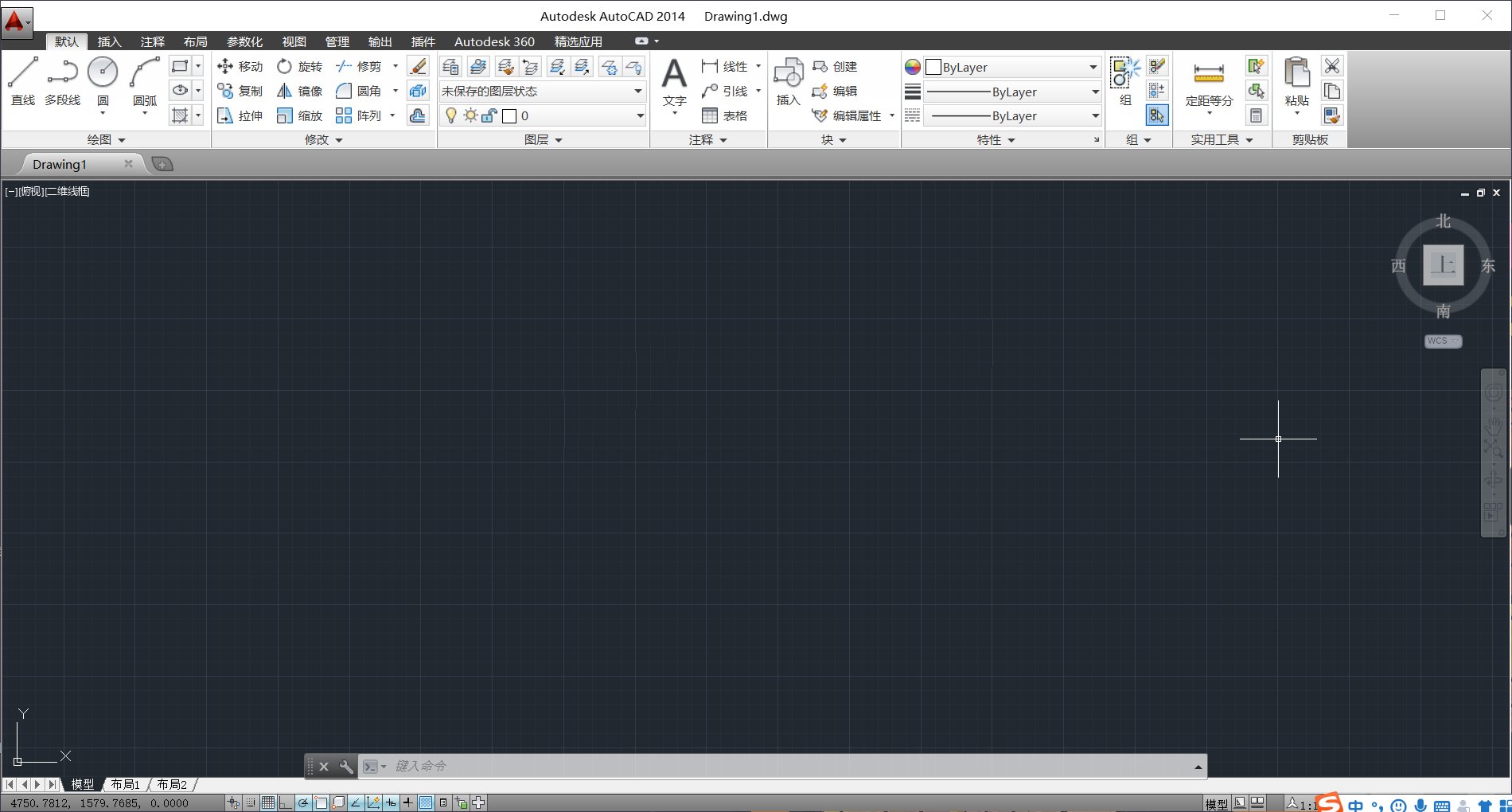This screenshot has height=812, width=1512.
Task: Toggle Lineweight display in status bar
Action: (x=408, y=802)
